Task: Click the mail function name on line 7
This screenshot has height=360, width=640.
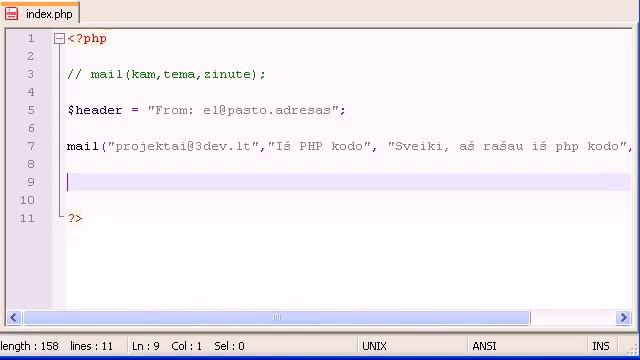Action: tap(83, 146)
